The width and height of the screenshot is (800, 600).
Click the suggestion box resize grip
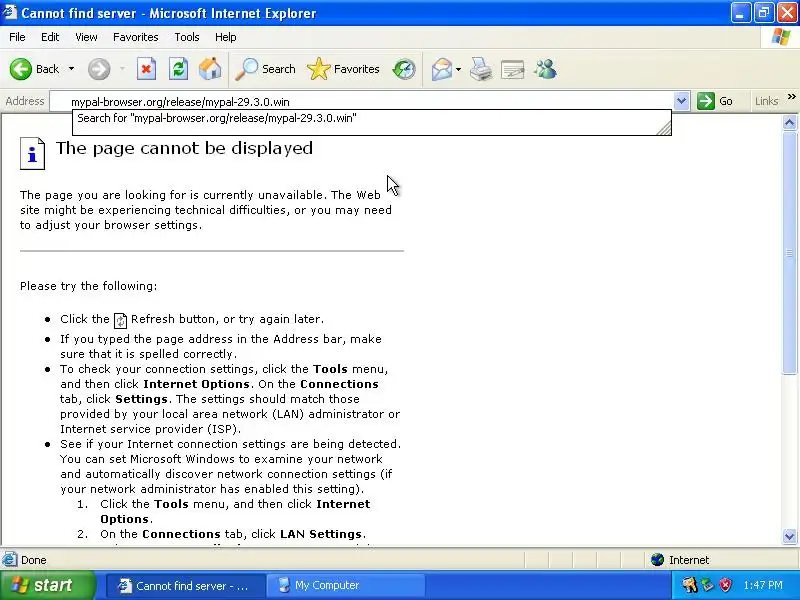point(664,129)
